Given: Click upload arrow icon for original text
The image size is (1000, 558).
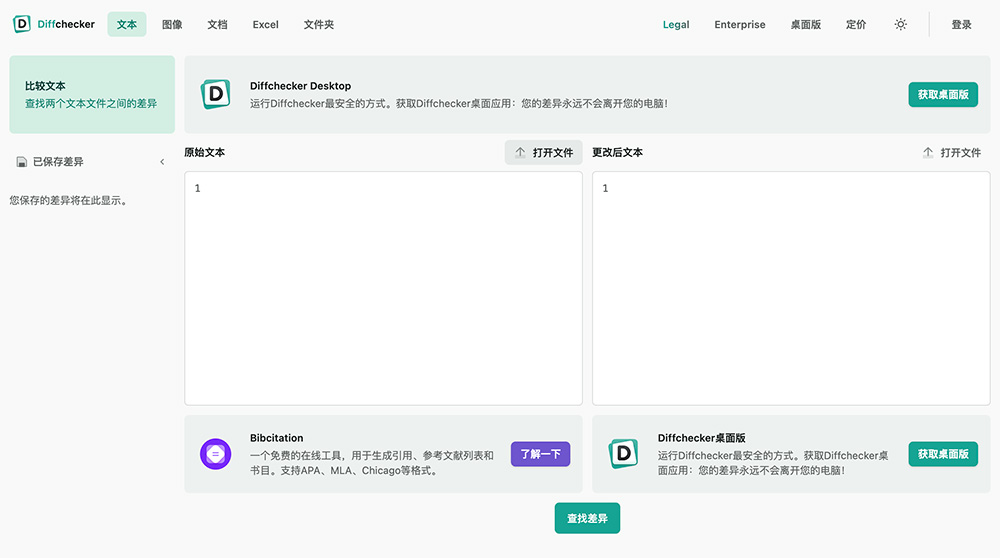Looking at the screenshot, I should tap(520, 152).
